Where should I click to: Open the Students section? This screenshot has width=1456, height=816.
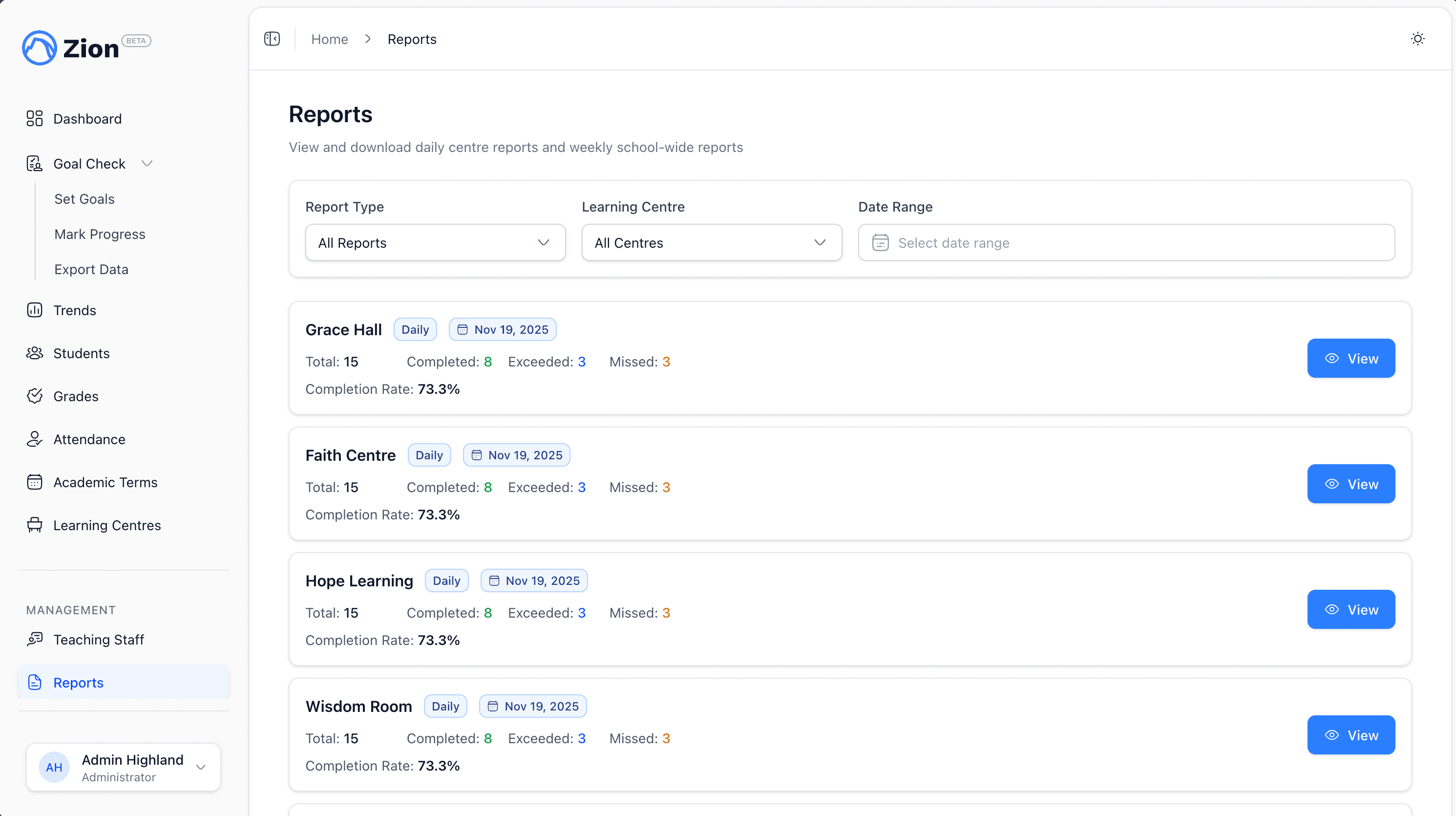82,353
